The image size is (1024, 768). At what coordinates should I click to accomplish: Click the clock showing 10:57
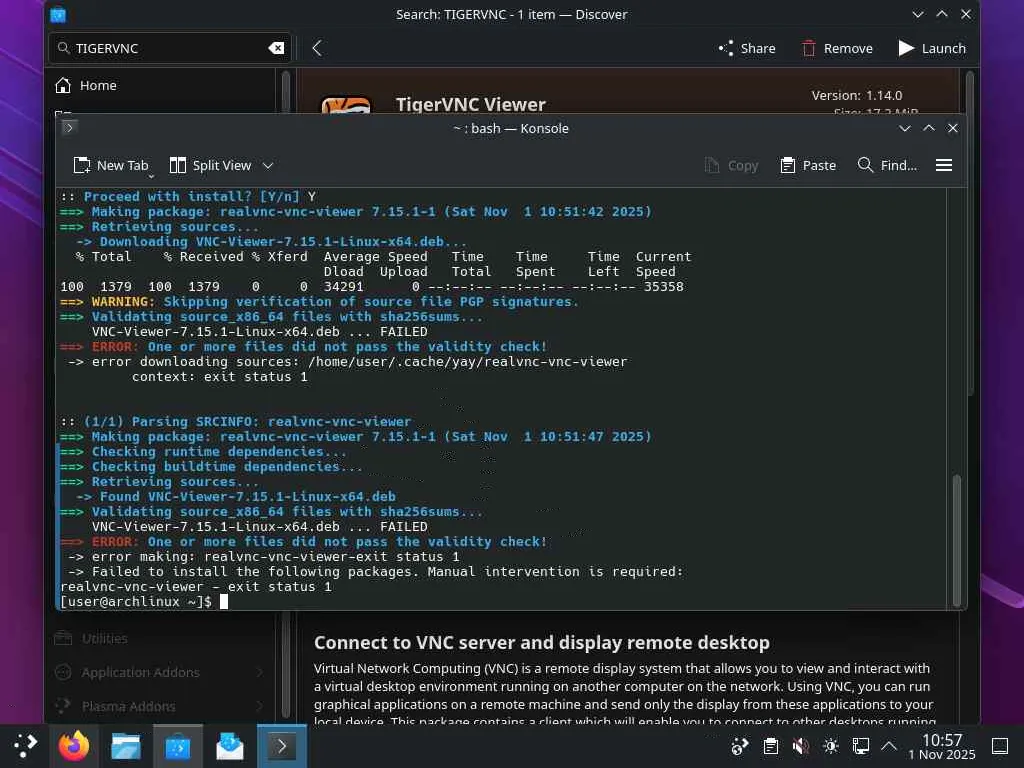point(942,746)
